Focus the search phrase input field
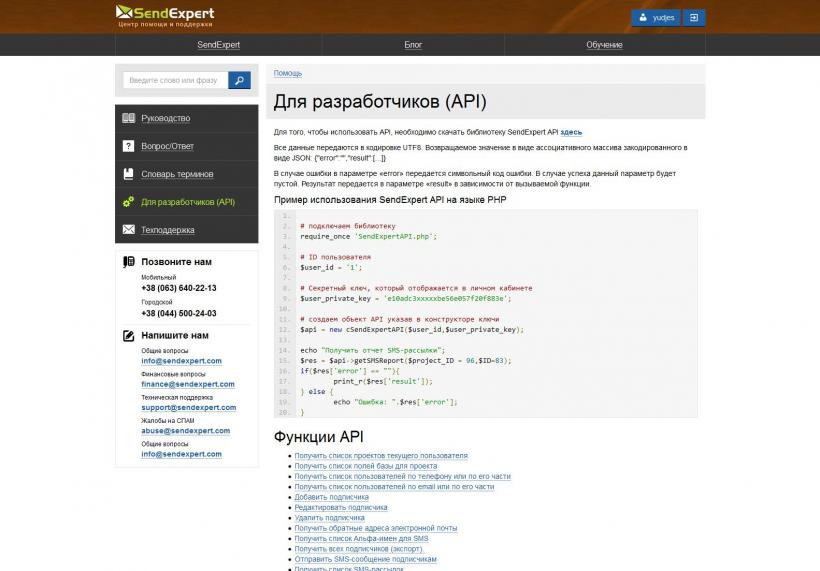 (176, 81)
